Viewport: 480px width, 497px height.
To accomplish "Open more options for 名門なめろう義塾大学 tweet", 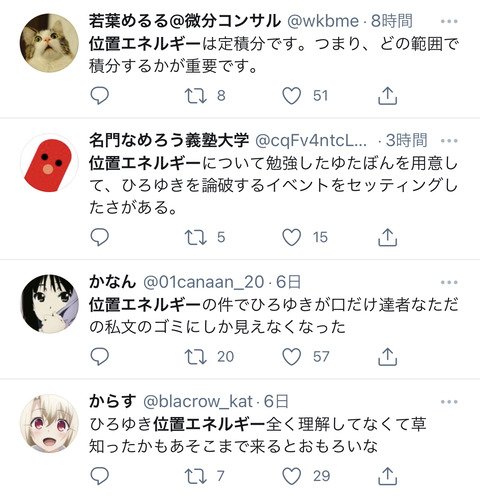I will tap(449, 141).
